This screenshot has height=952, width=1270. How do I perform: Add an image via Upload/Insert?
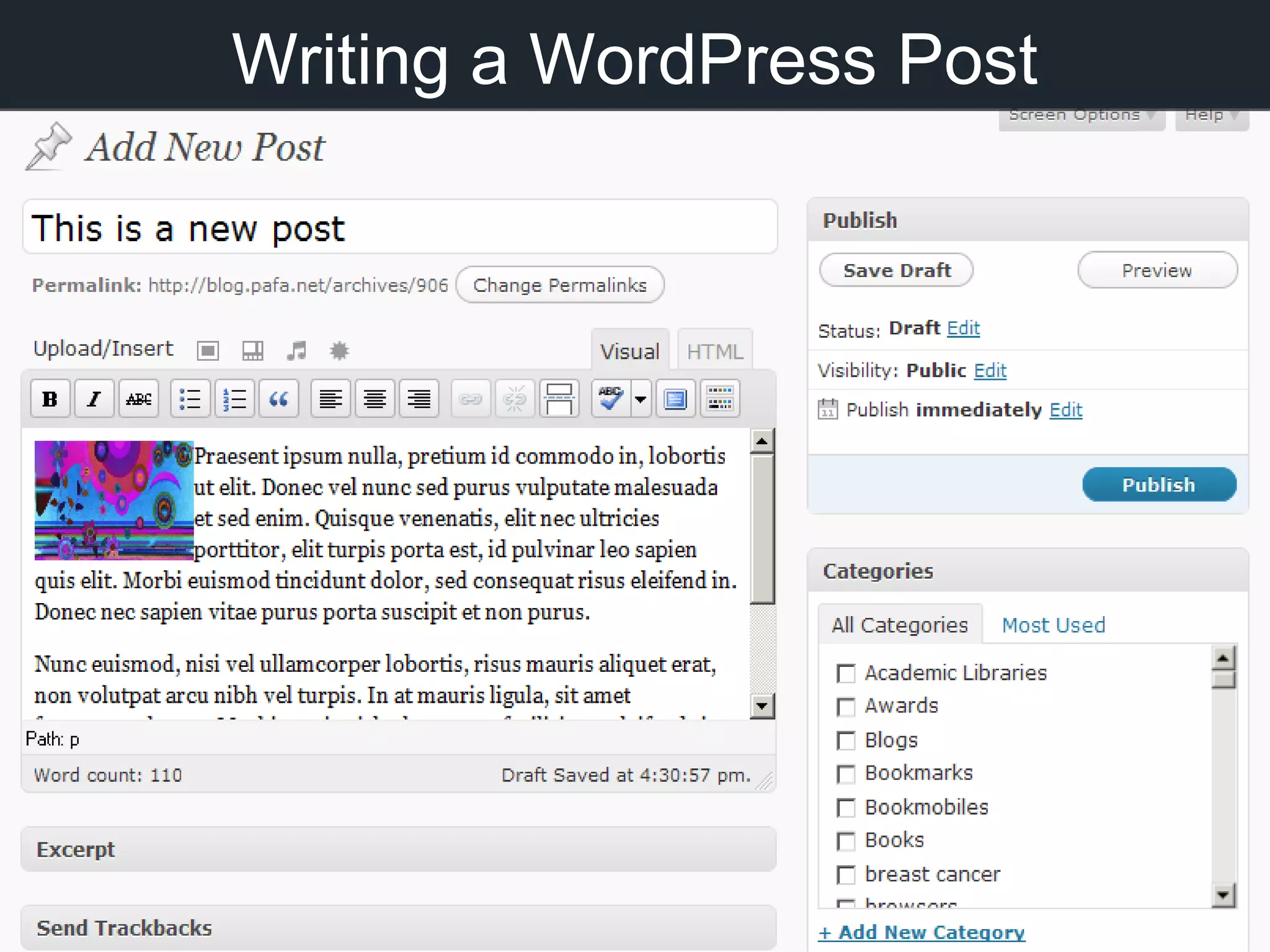208,351
